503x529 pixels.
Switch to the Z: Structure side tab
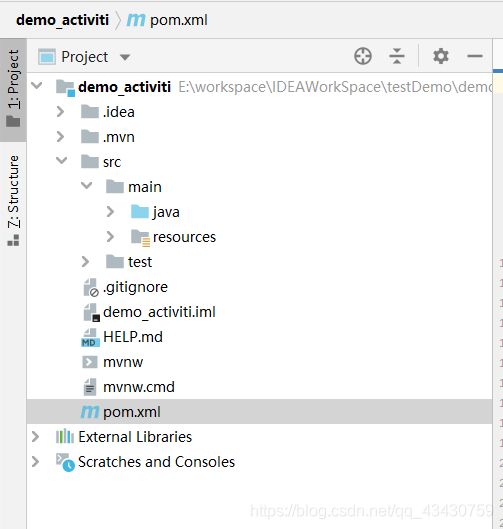click(x=13, y=200)
